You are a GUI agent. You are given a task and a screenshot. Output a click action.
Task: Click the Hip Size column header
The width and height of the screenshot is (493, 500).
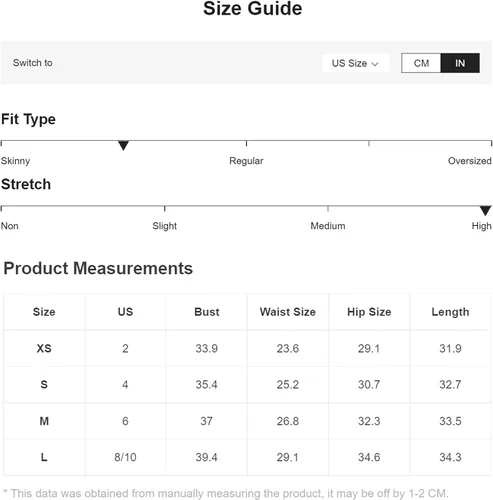coord(369,312)
